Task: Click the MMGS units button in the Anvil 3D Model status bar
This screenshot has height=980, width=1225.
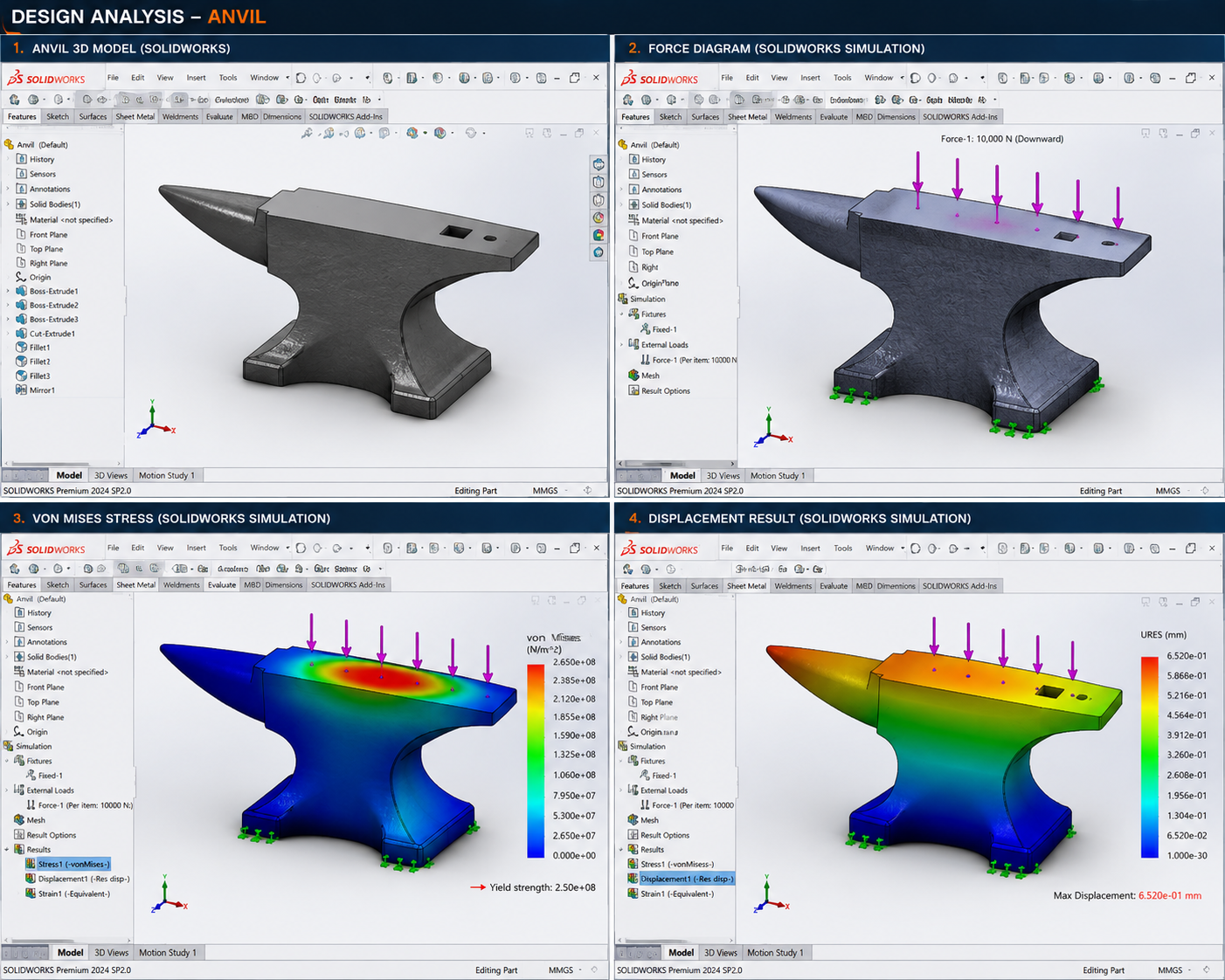Action: (545, 491)
